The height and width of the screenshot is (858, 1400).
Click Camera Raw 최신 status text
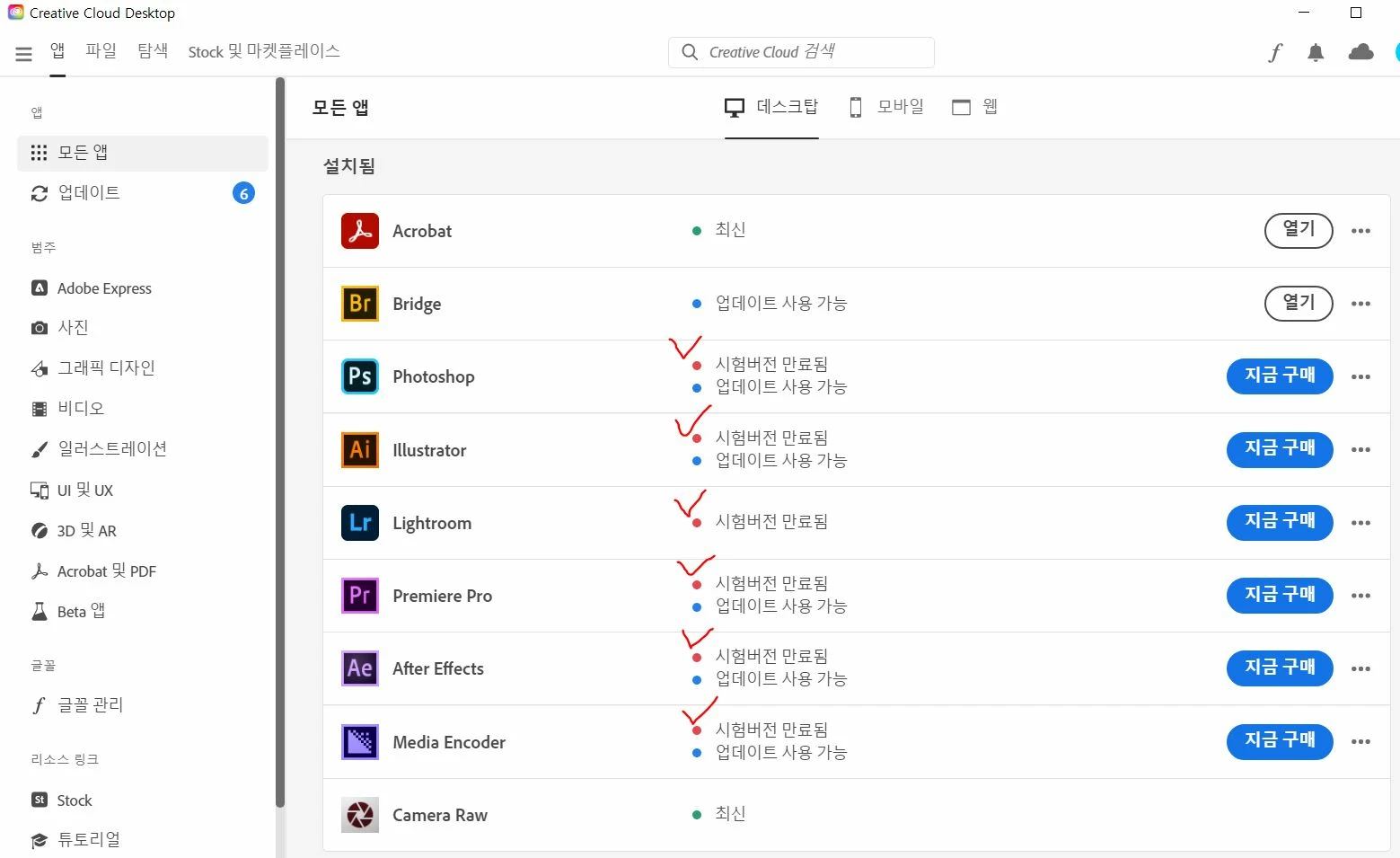(730, 814)
